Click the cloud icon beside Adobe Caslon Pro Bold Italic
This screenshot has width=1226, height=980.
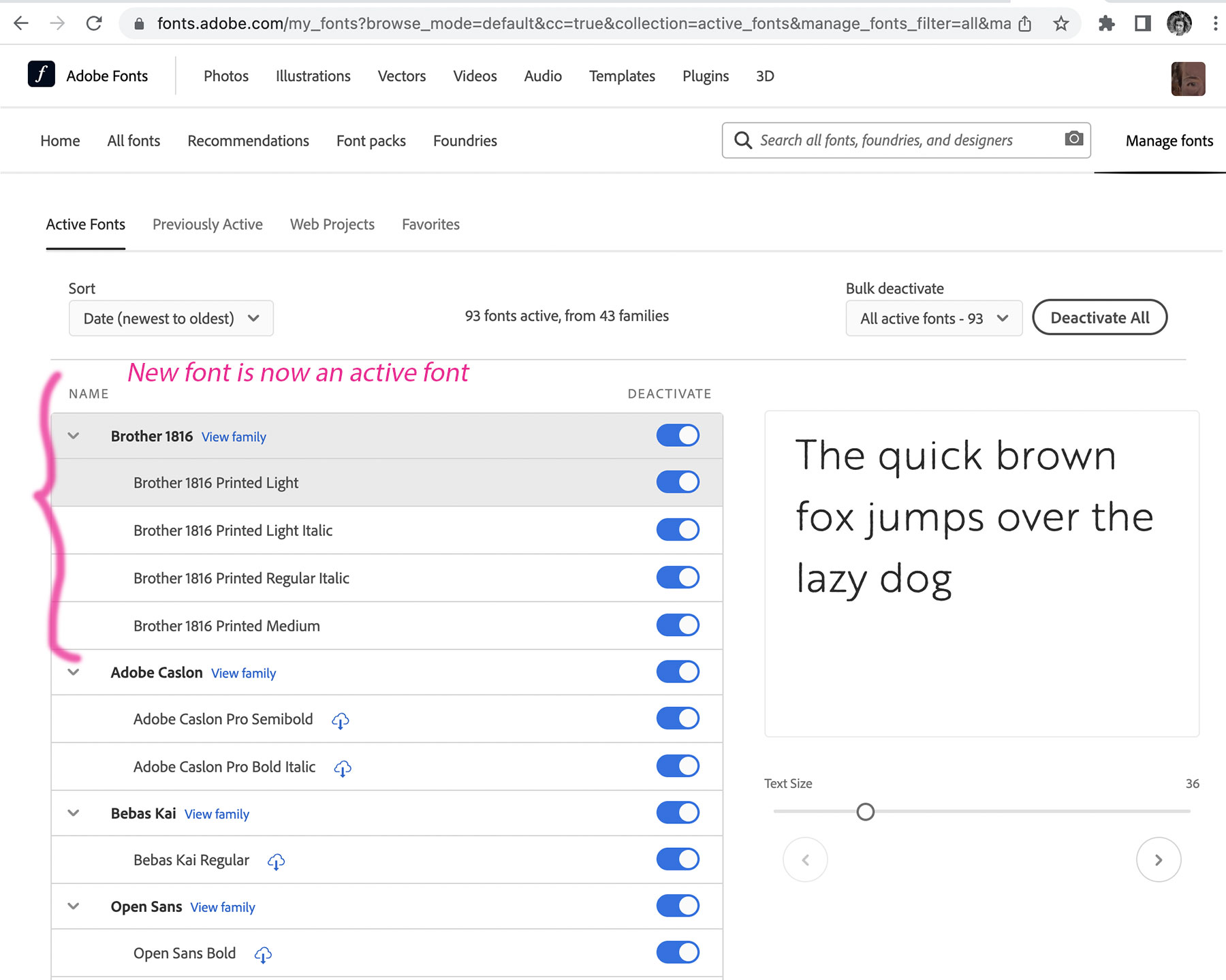[x=343, y=768]
